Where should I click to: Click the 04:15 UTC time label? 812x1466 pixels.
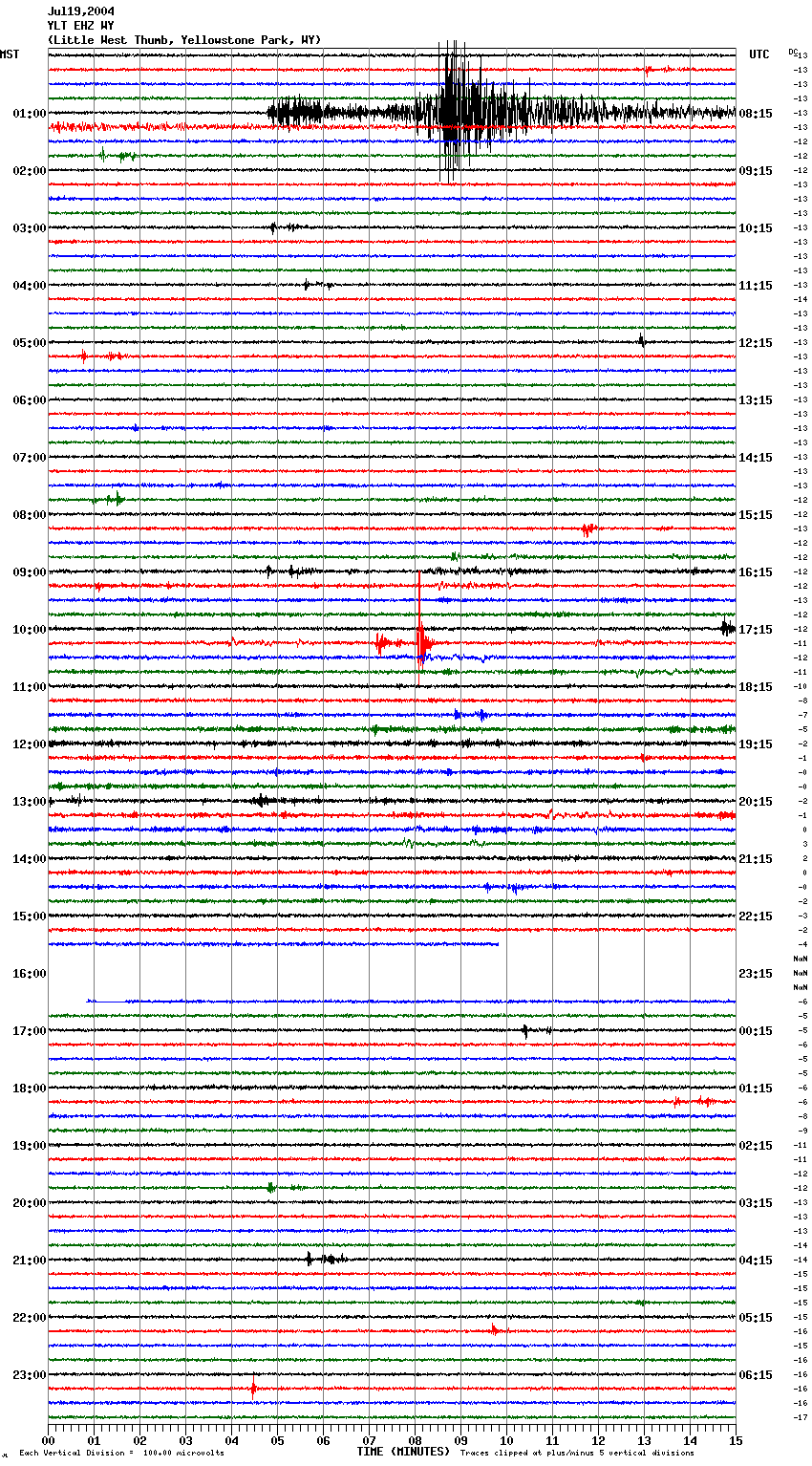(x=756, y=1261)
